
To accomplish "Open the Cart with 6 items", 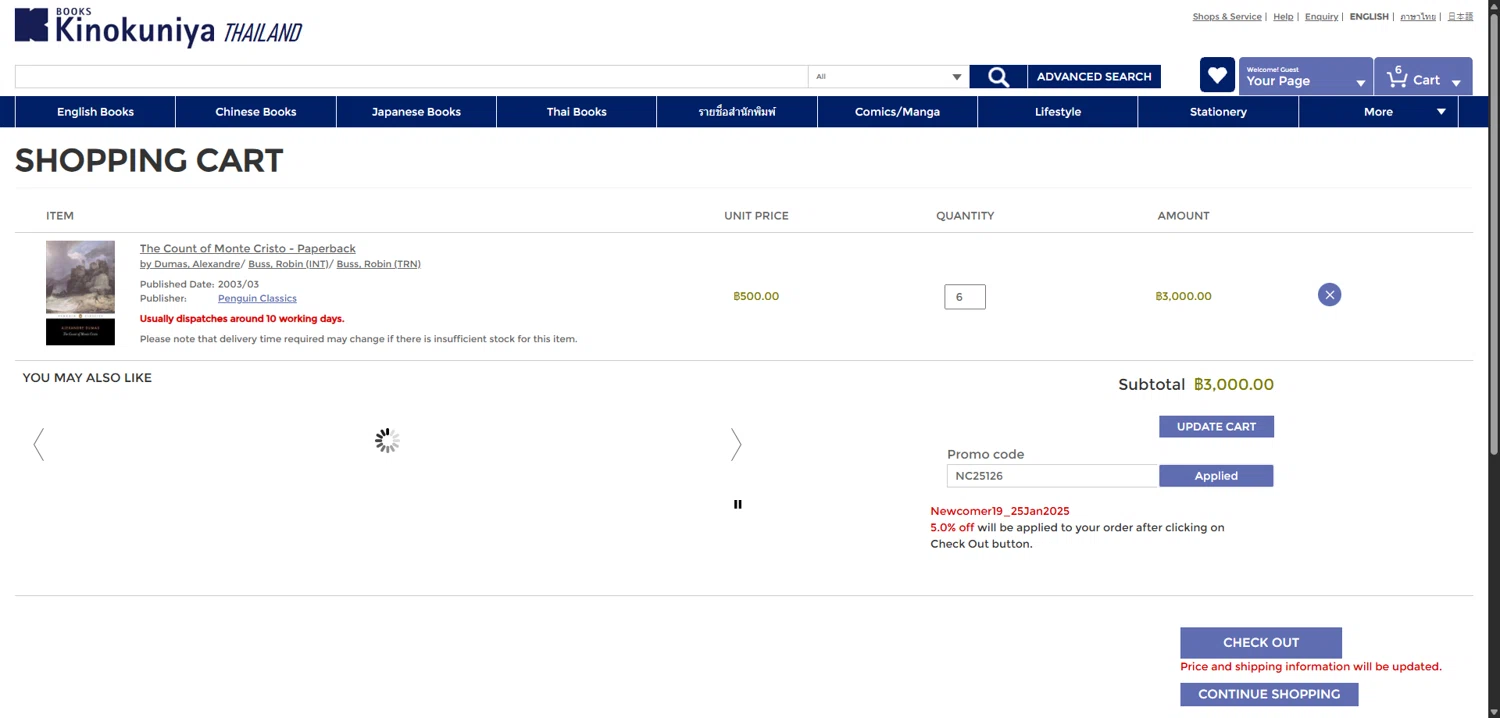I will [x=1423, y=76].
